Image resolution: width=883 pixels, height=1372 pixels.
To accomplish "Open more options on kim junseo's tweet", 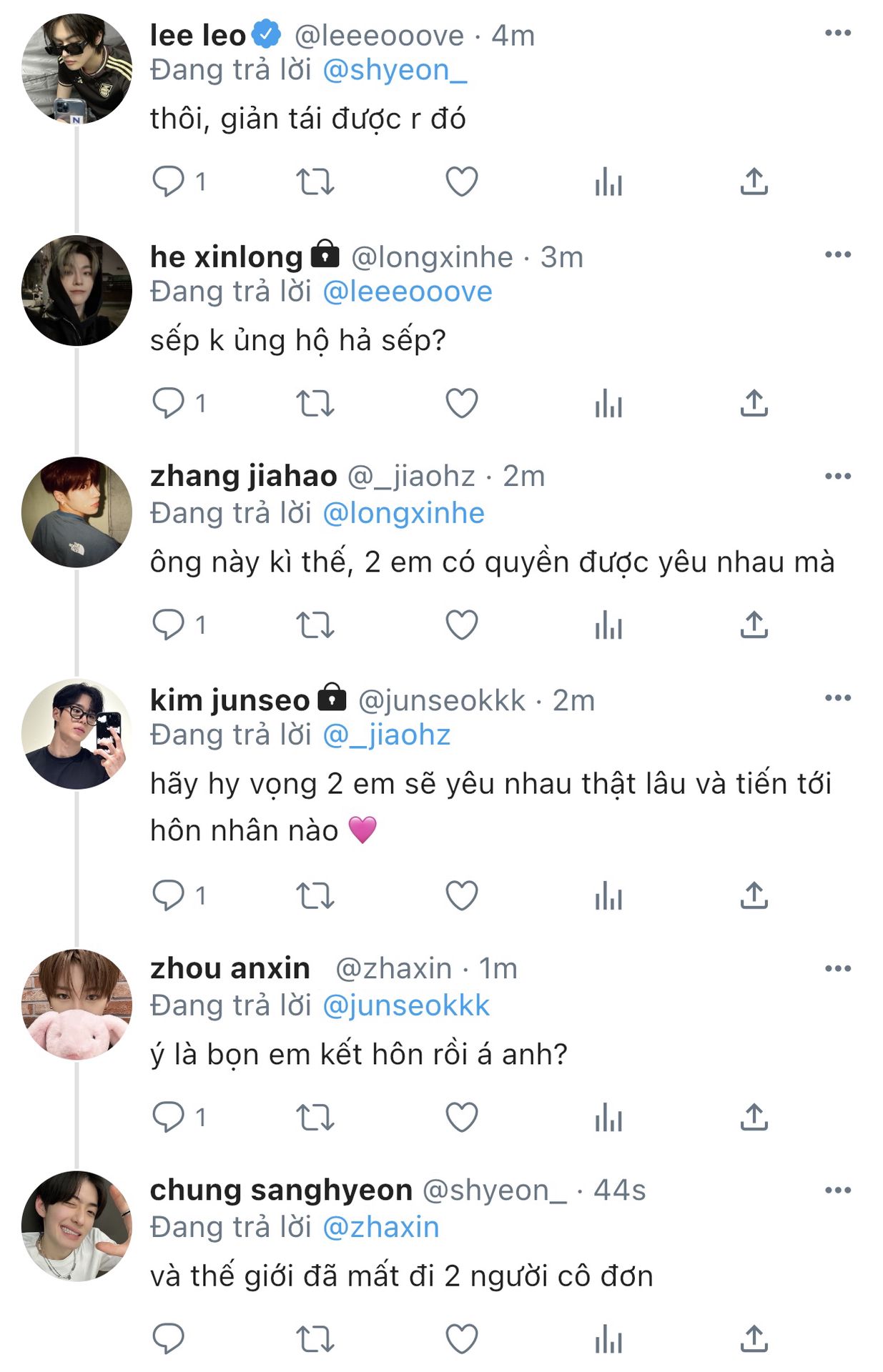I will coord(837,698).
